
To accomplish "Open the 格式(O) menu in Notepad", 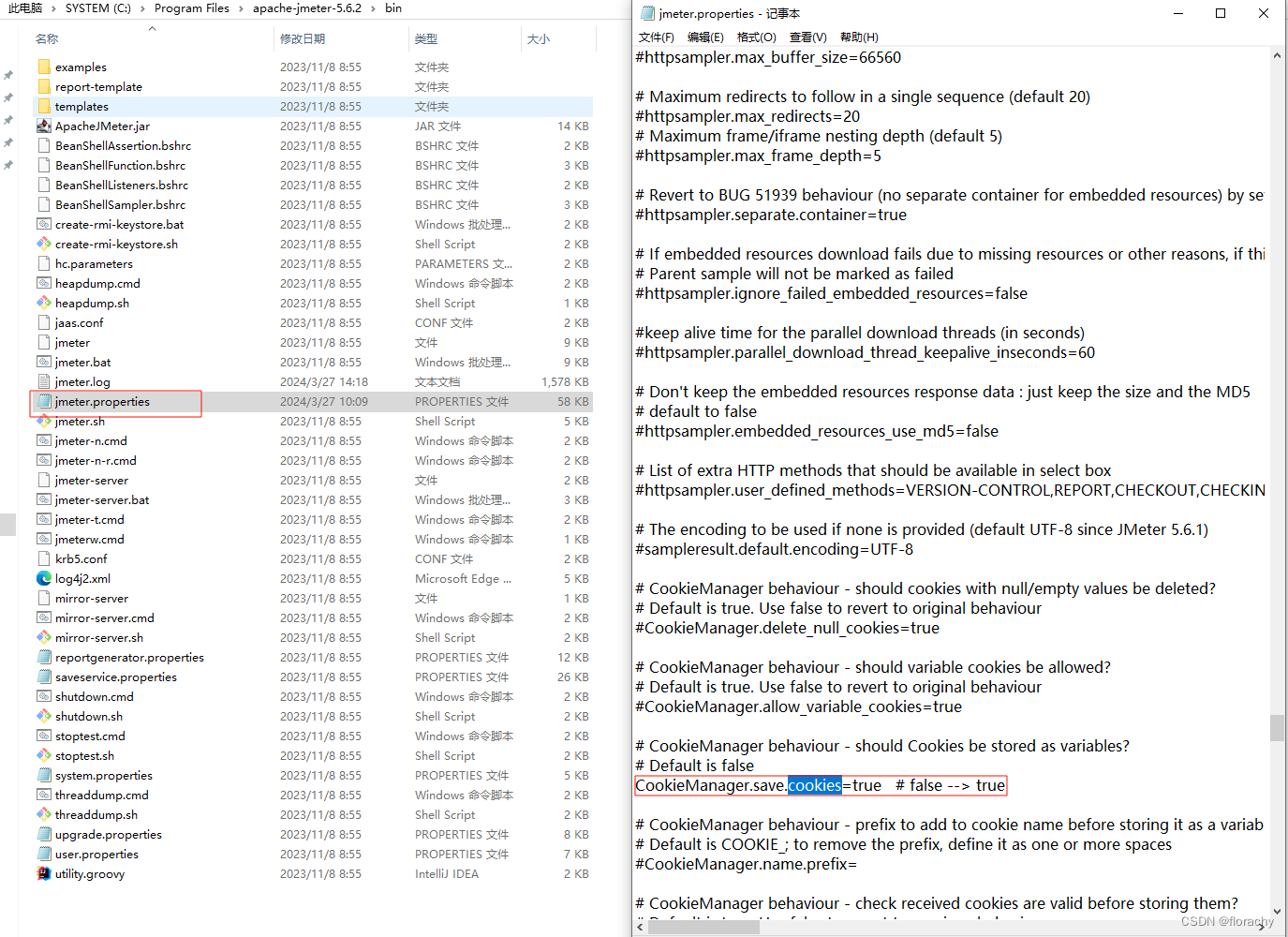I will (757, 37).
